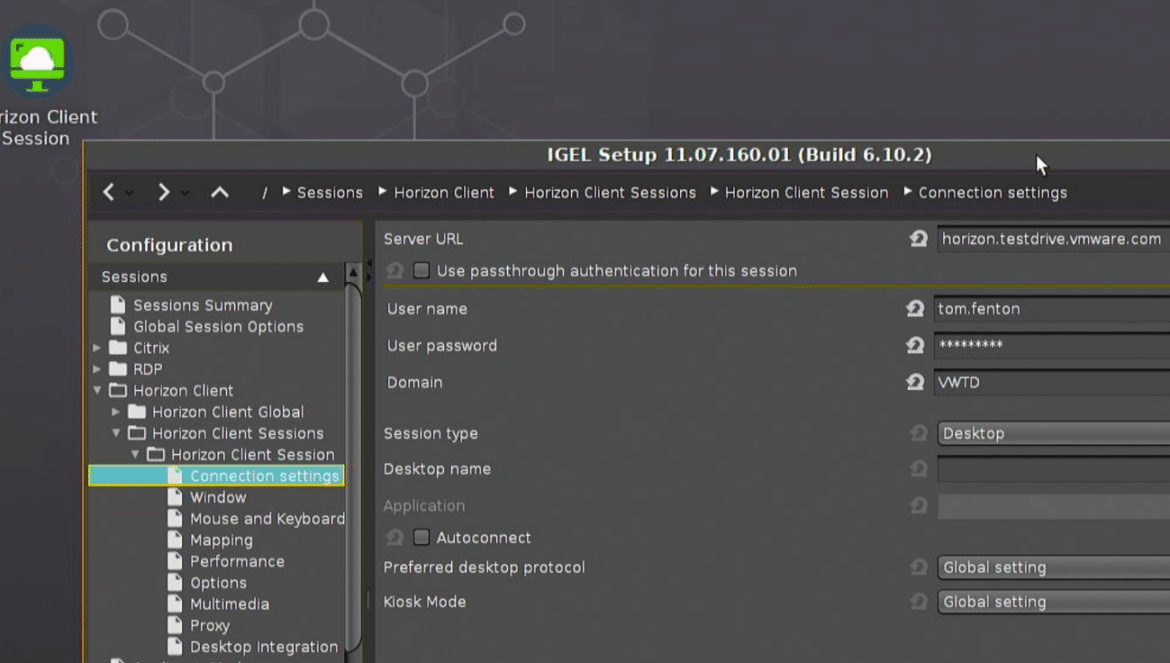Open the Mapping settings page
1170x663 pixels.
tap(221, 540)
